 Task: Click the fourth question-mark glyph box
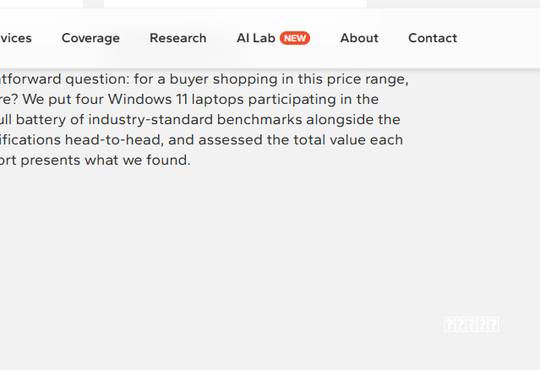[x=482, y=325]
